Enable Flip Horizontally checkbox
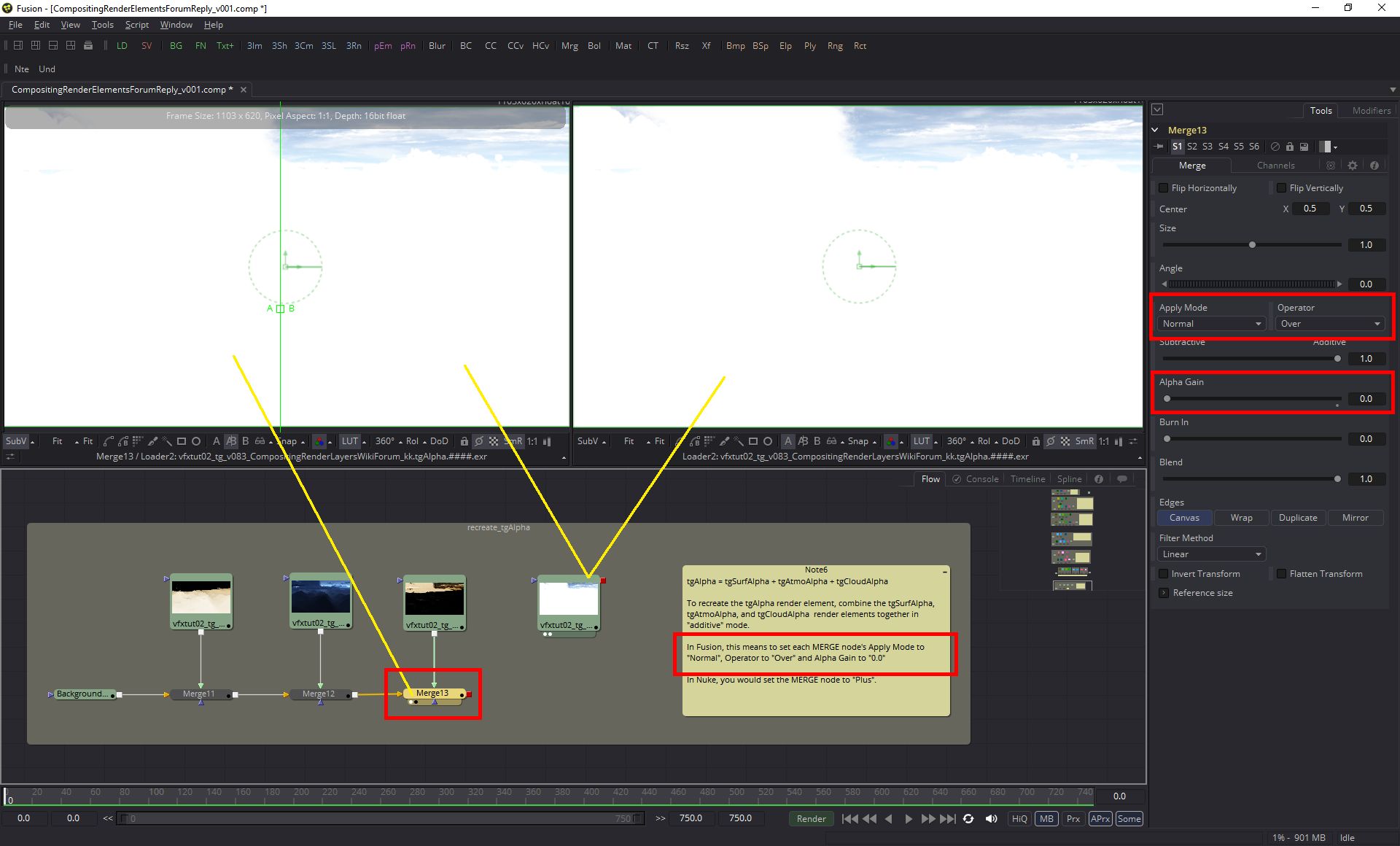The image size is (1400, 846). pyautogui.click(x=1164, y=188)
